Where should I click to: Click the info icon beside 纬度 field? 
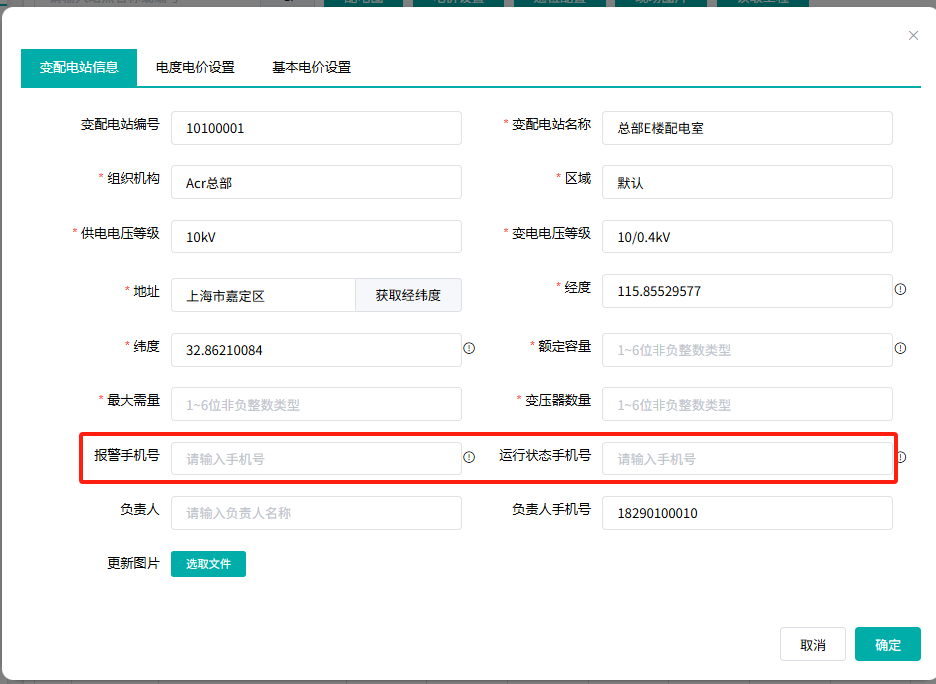[x=469, y=349]
